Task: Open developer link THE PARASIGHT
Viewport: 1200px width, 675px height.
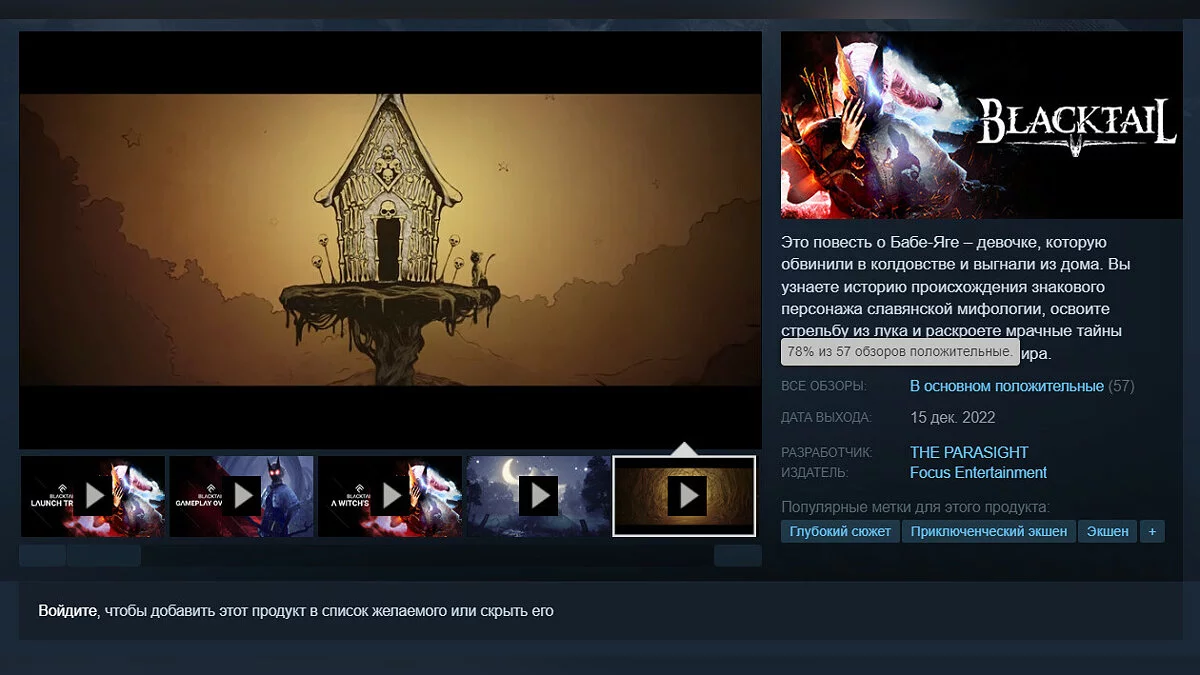Action: point(969,452)
